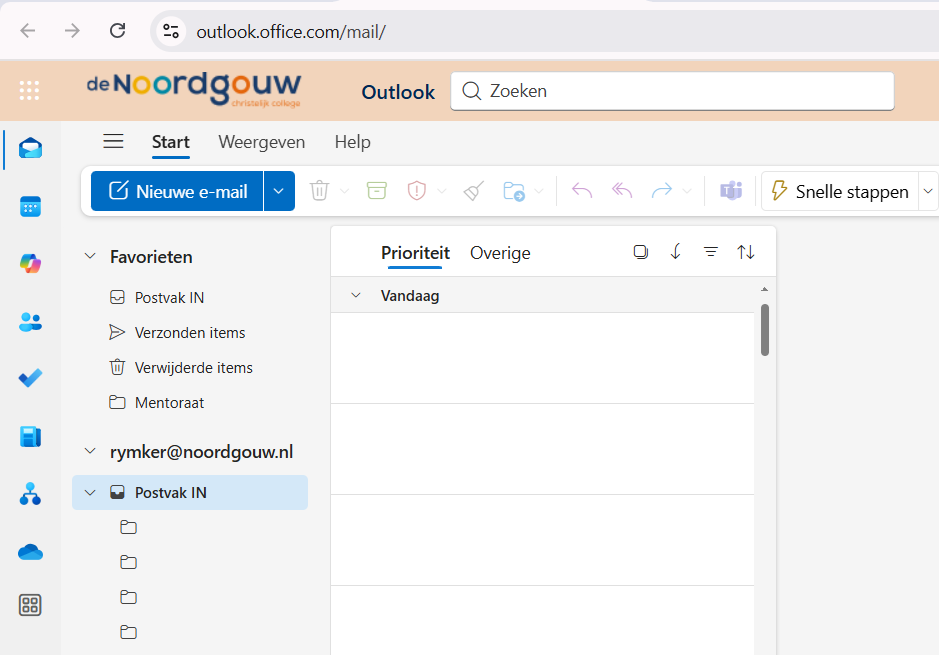Select the Overige inbox tab

500,253
